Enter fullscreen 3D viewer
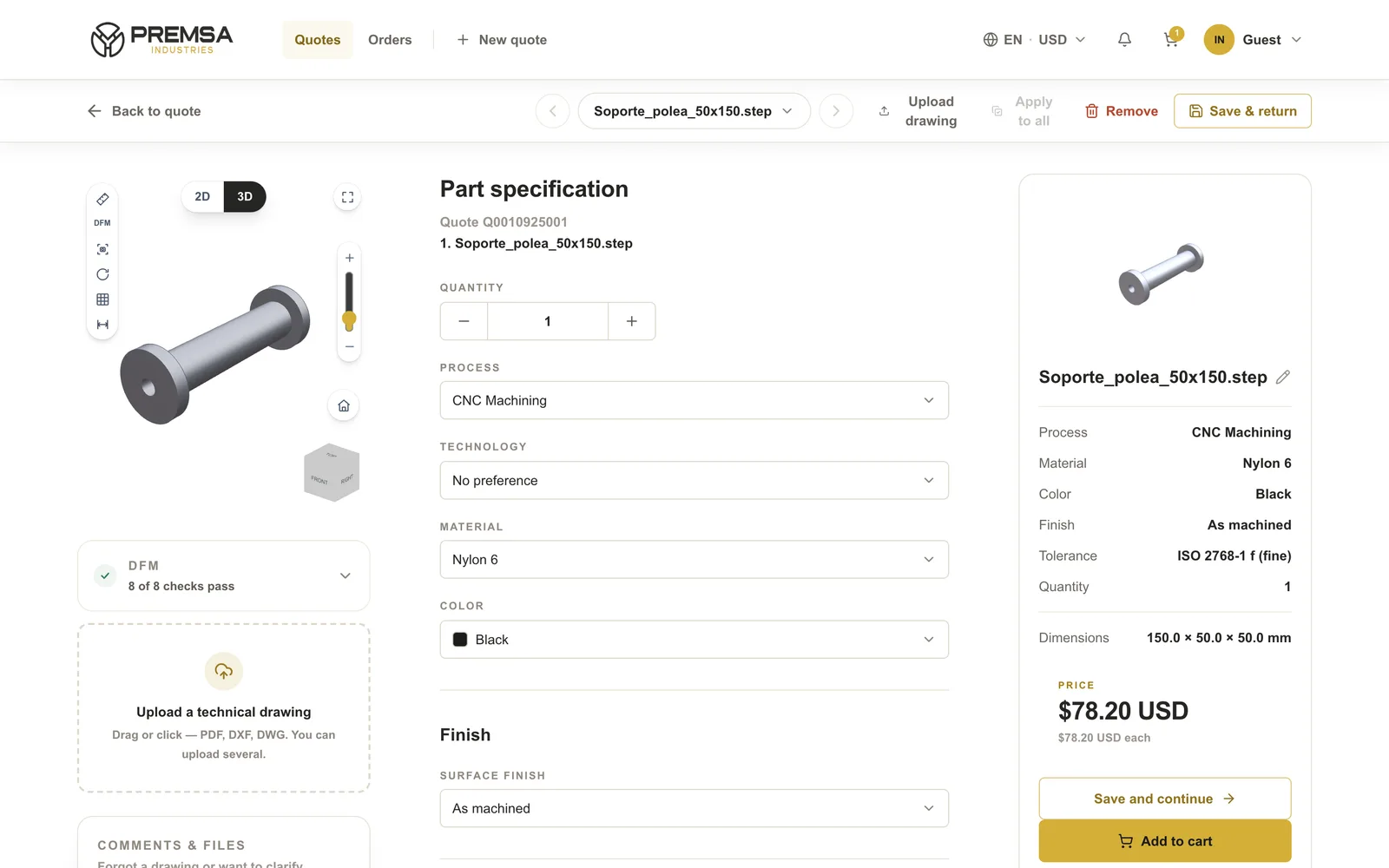The height and width of the screenshot is (868, 1389). click(347, 197)
